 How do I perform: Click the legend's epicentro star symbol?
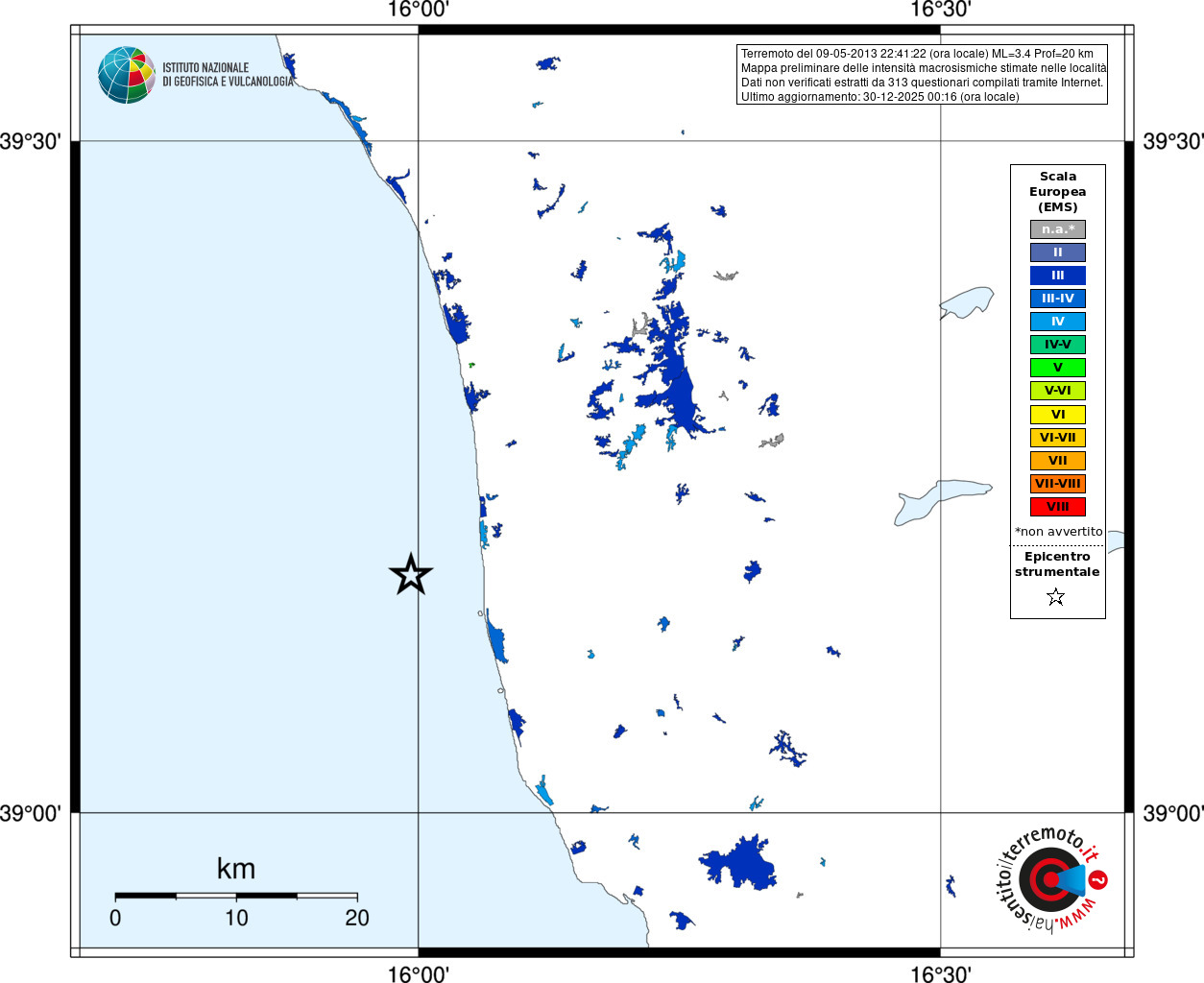click(1056, 597)
